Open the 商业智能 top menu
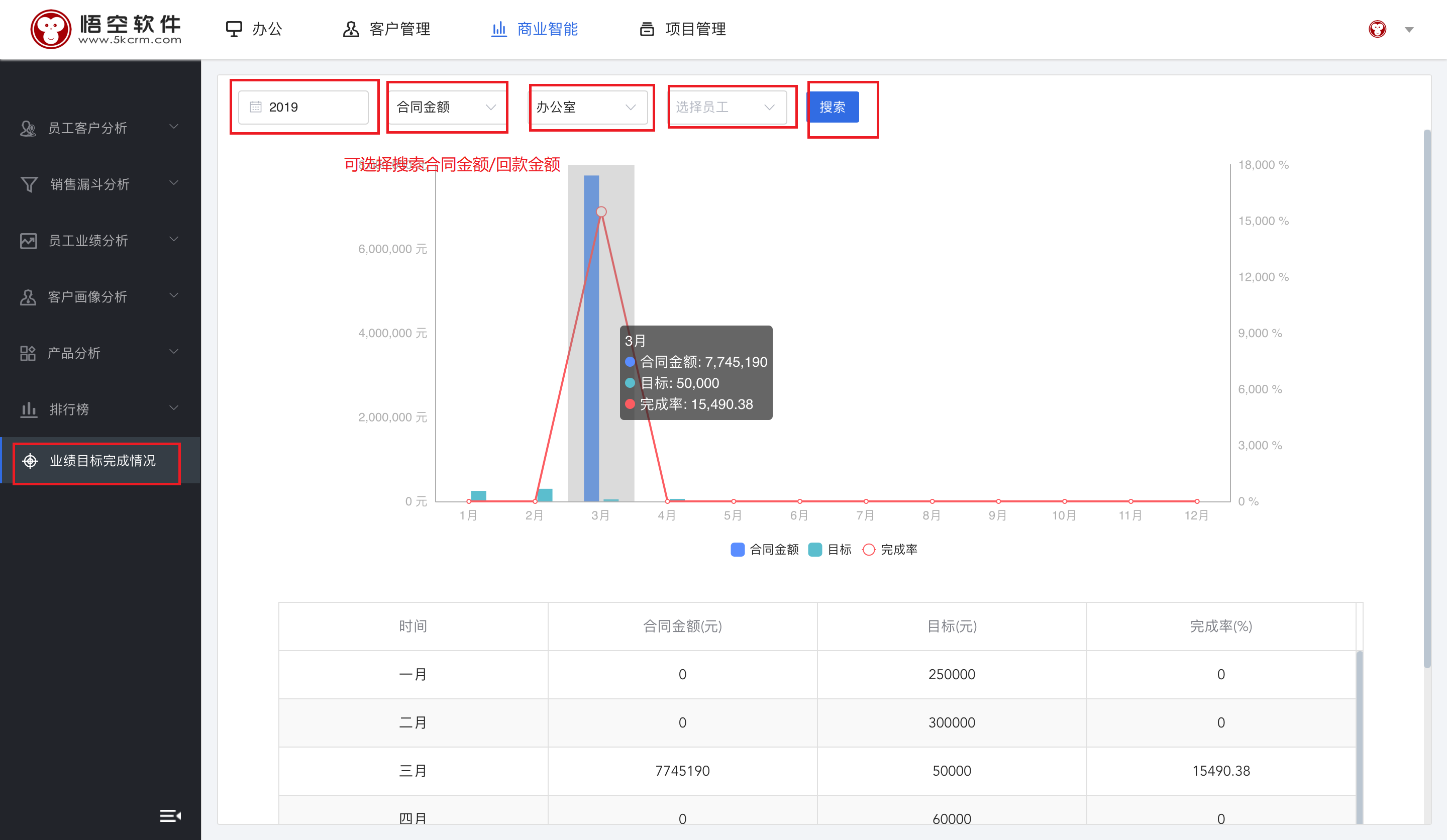The width and height of the screenshot is (1447, 840). (535, 29)
